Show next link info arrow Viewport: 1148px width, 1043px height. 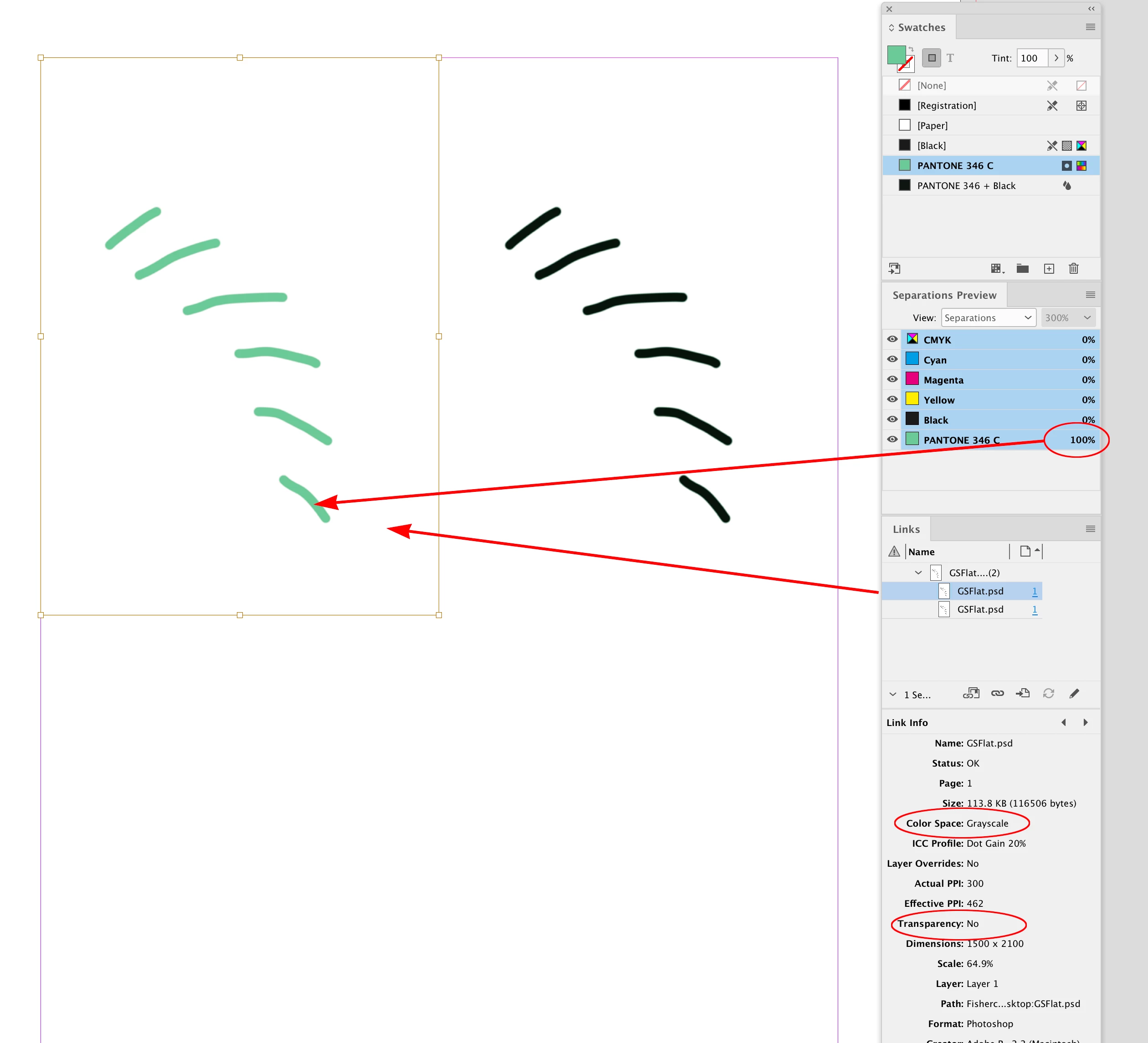pos(1085,722)
